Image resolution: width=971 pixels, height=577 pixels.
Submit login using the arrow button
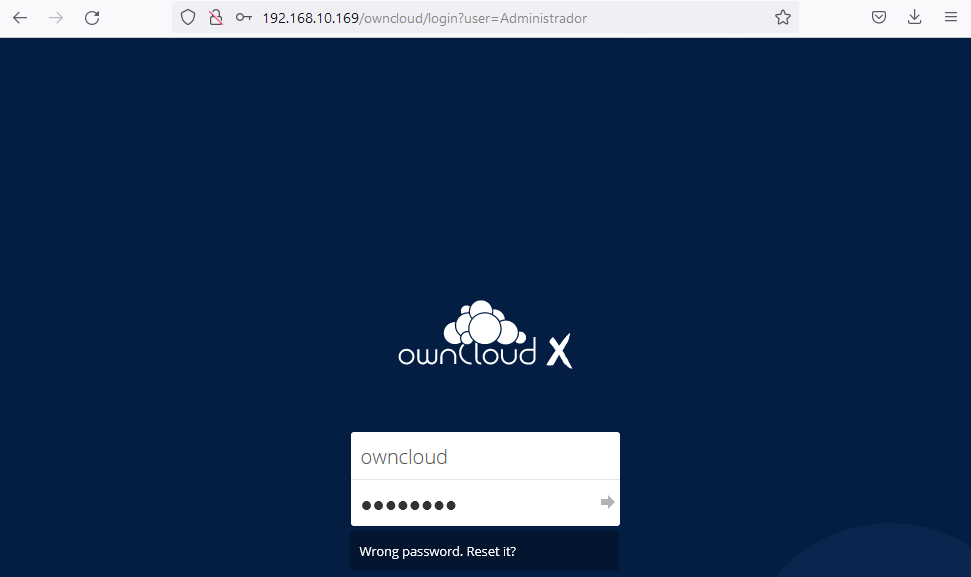pyautogui.click(x=607, y=502)
